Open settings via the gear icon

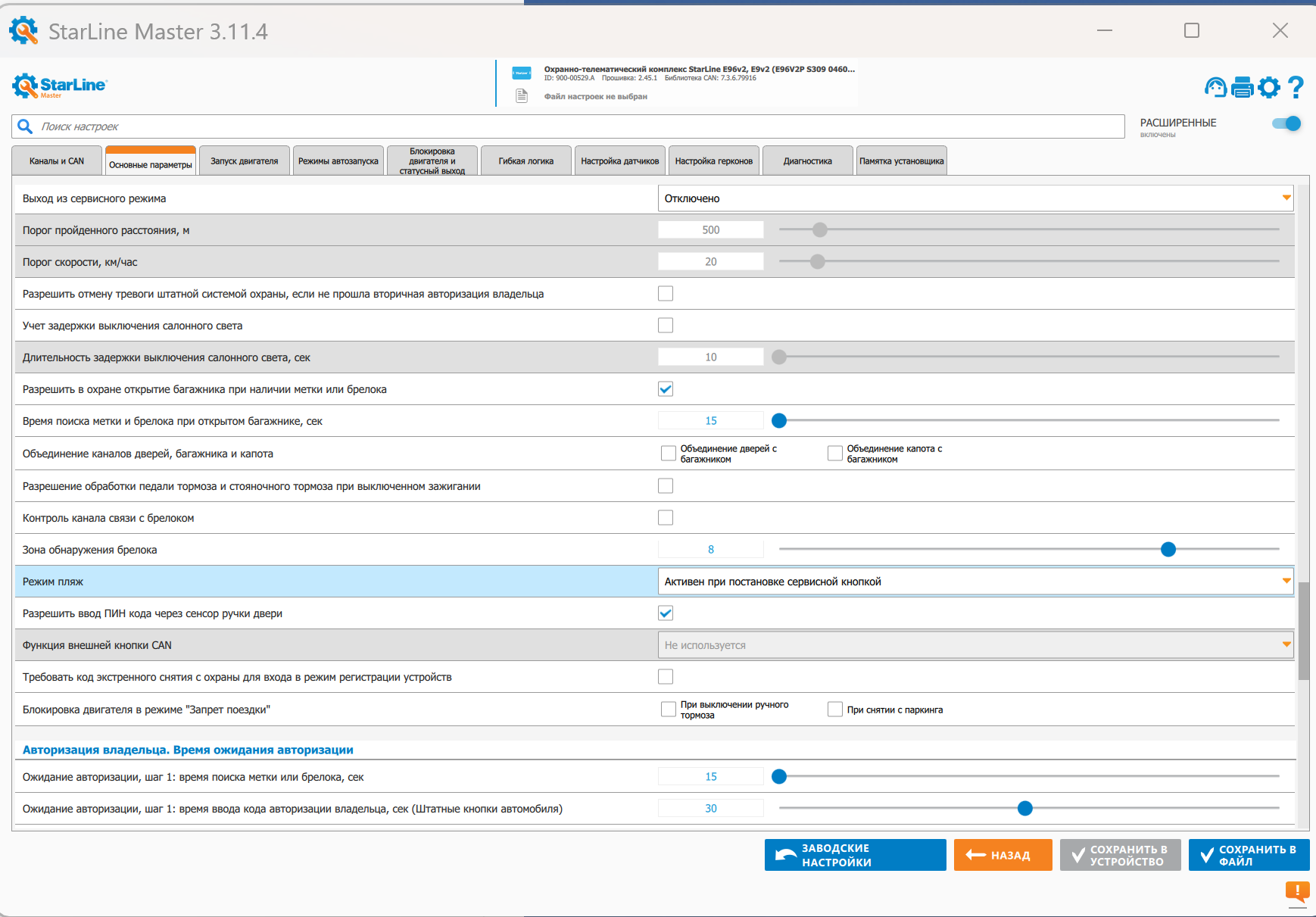[1269, 88]
